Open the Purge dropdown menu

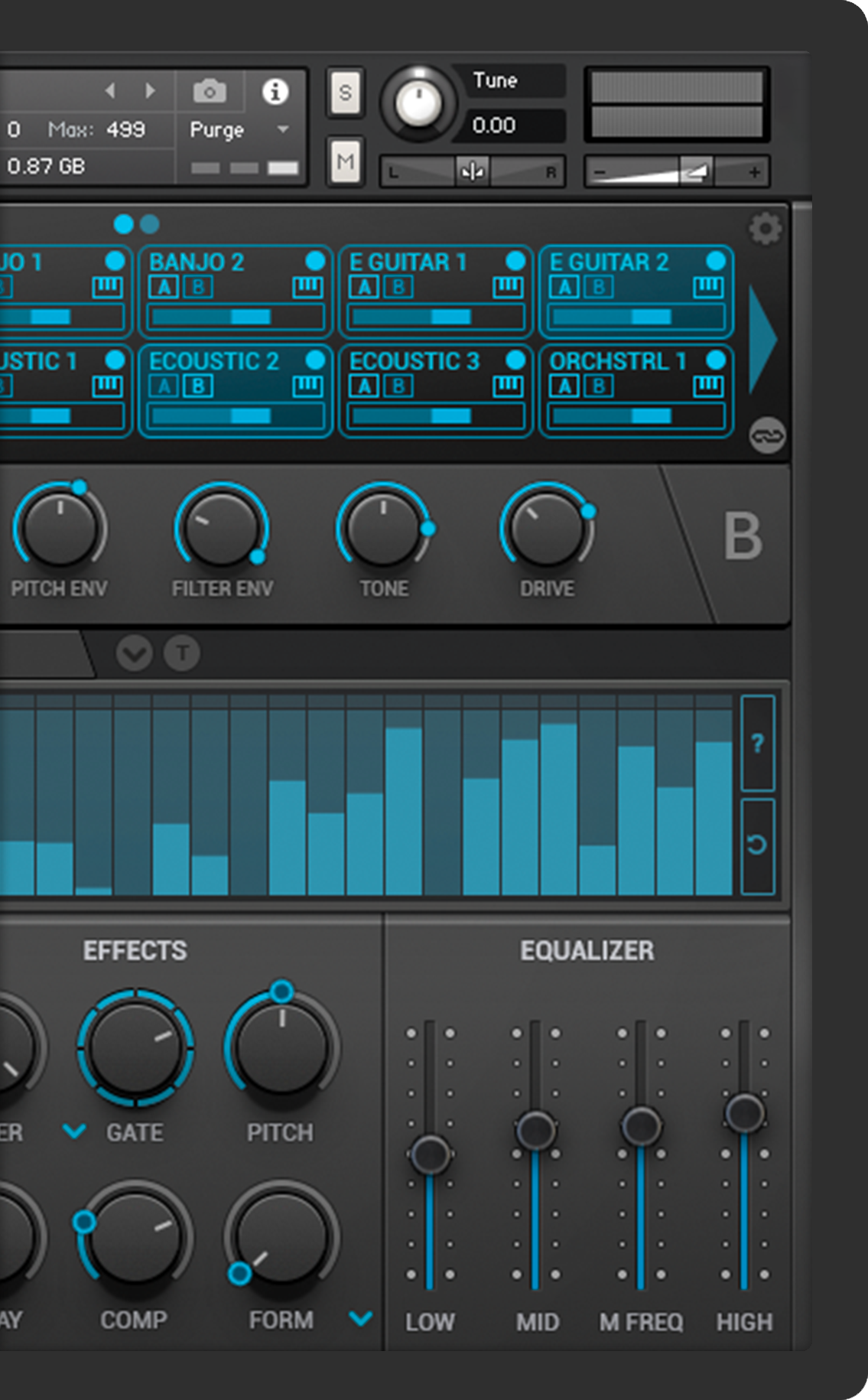pyautogui.click(x=283, y=129)
